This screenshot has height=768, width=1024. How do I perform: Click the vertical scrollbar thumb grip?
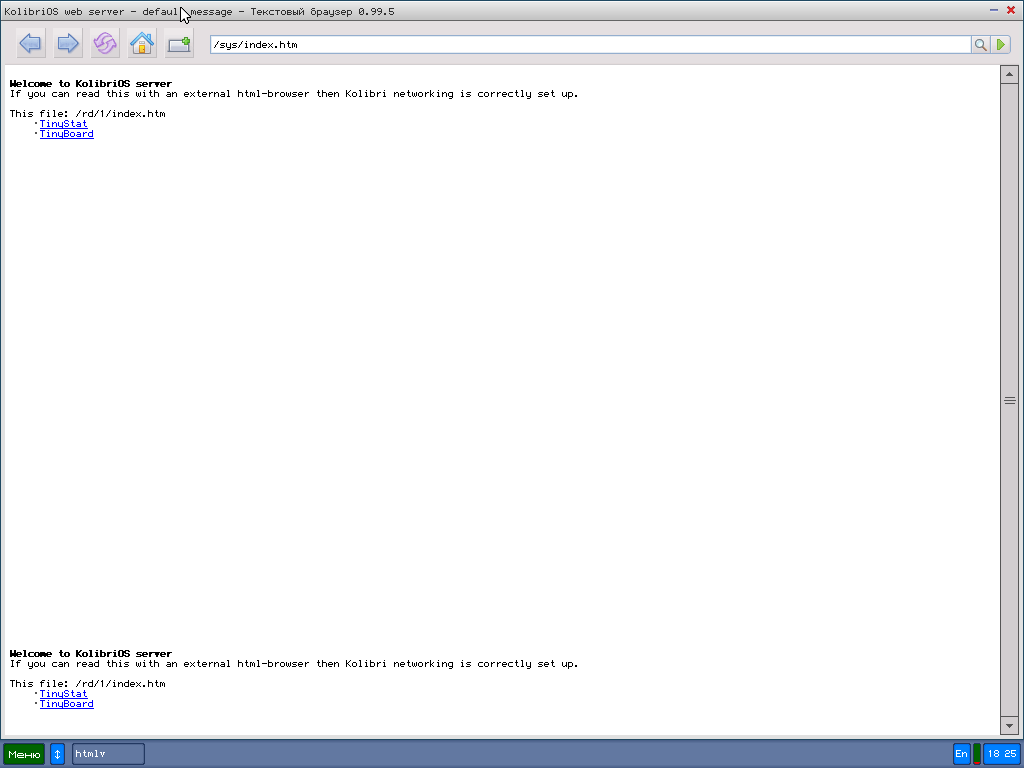click(1009, 400)
